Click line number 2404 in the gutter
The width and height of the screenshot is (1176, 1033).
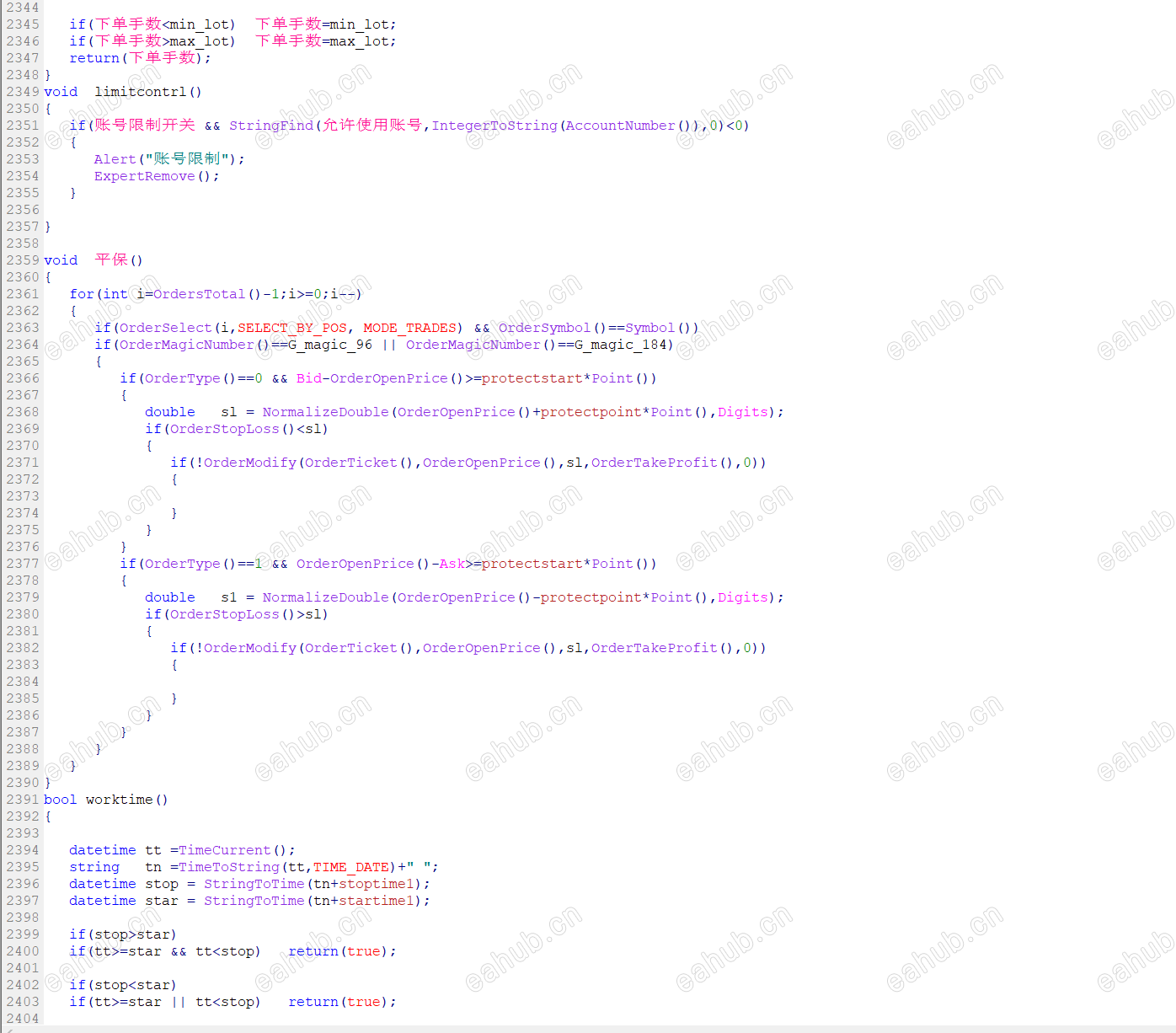tap(23, 1019)
